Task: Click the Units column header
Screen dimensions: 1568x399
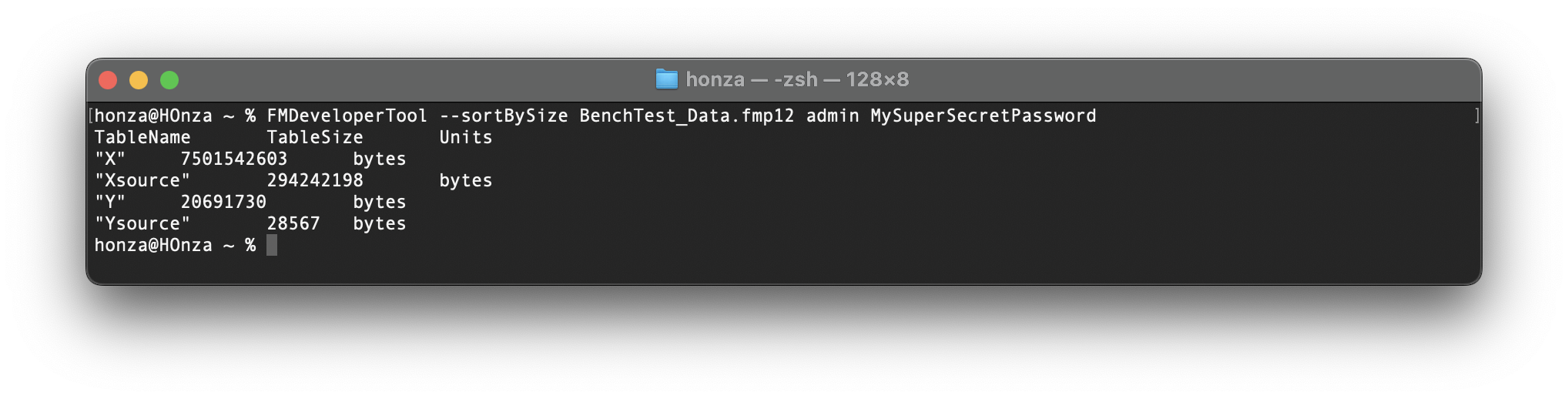Action: coord(465,138)
